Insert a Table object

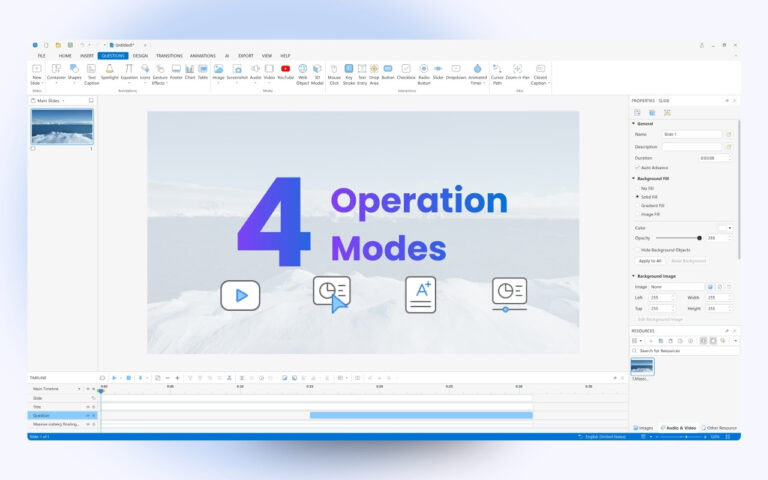203,72
